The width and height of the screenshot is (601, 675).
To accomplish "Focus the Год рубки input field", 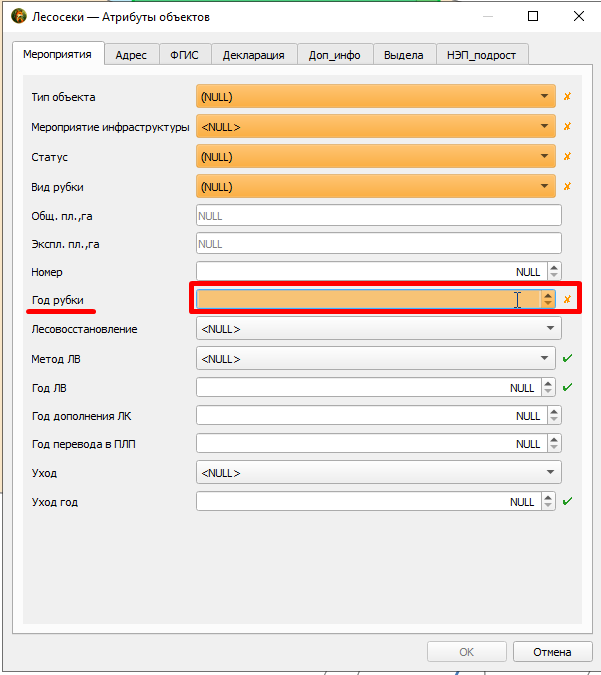I will 369,299.
